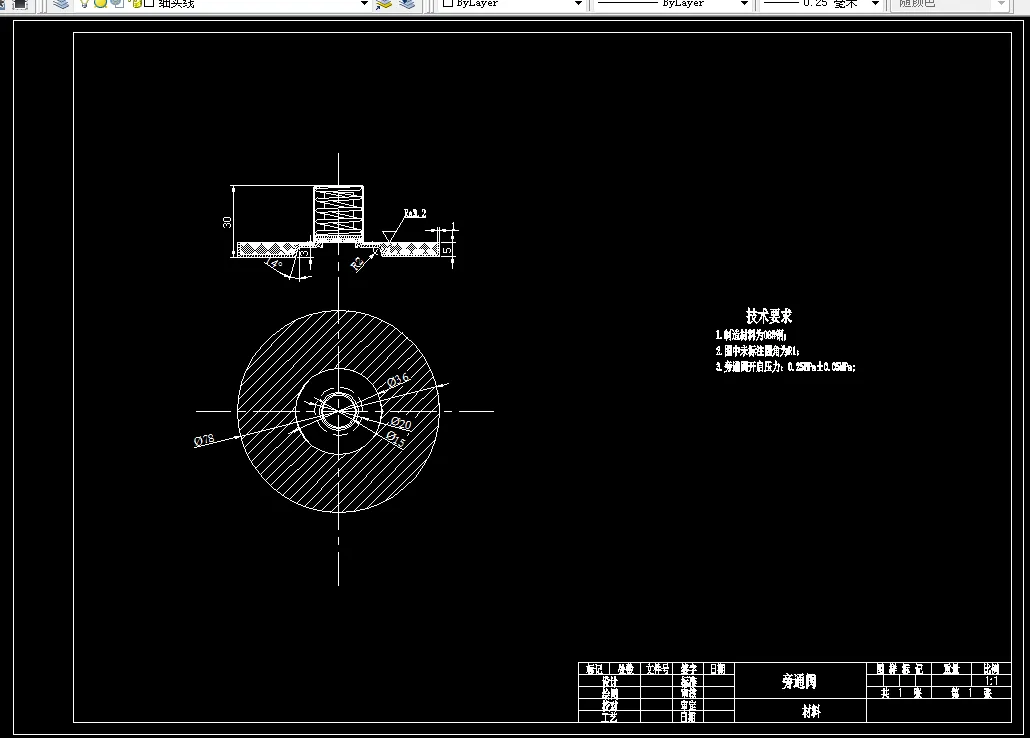1030x738 pixels.
Task: Click the 签字 header cell
Action: coord(688,669)
